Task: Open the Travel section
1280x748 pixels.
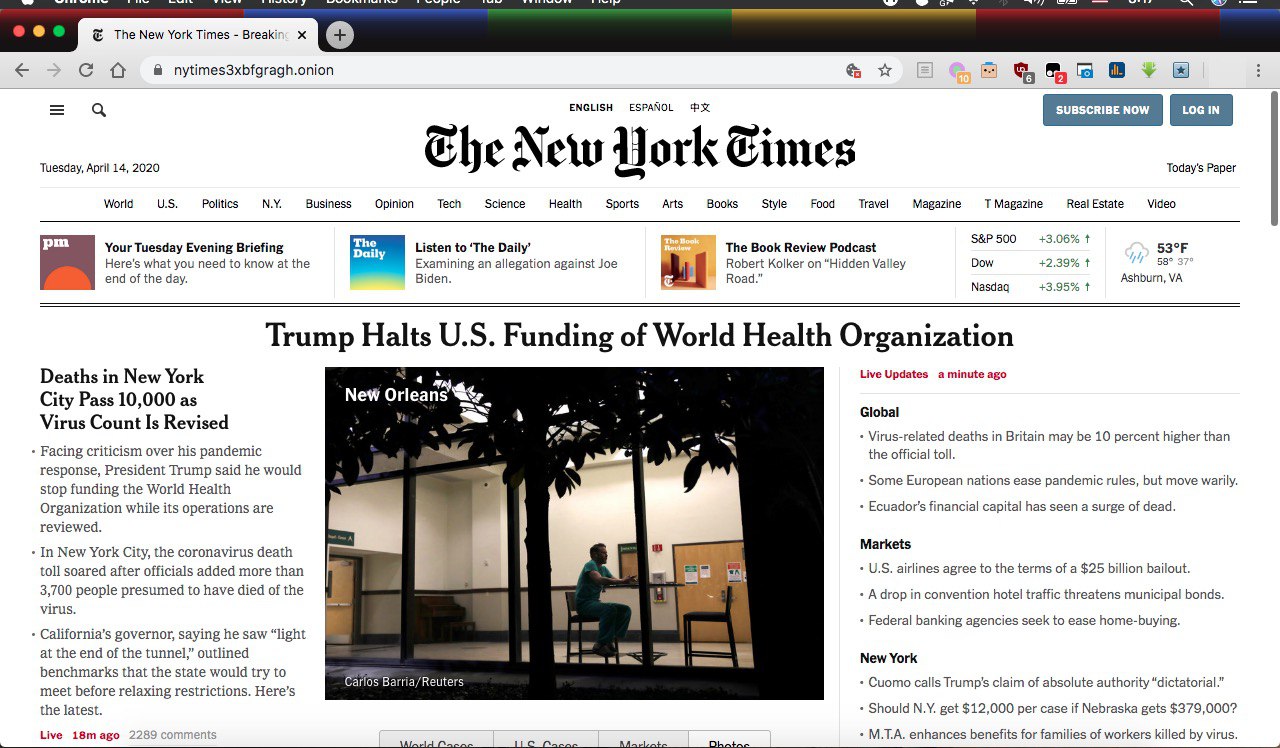Action: [874, 204]
